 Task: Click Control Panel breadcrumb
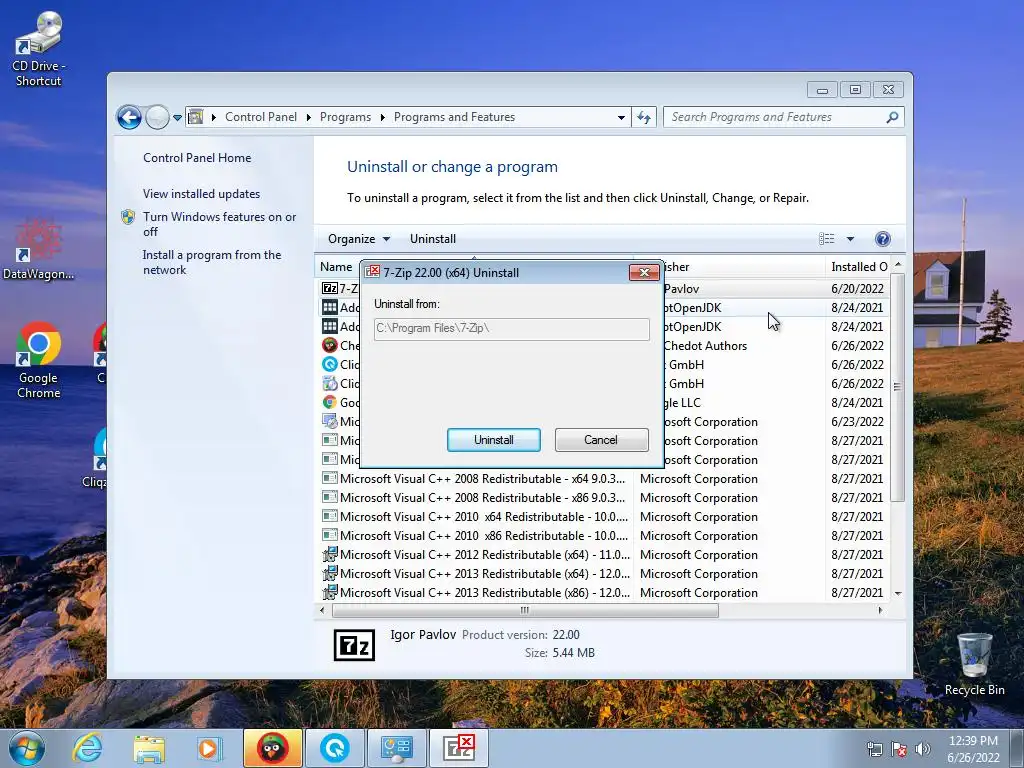coord(261,117)
